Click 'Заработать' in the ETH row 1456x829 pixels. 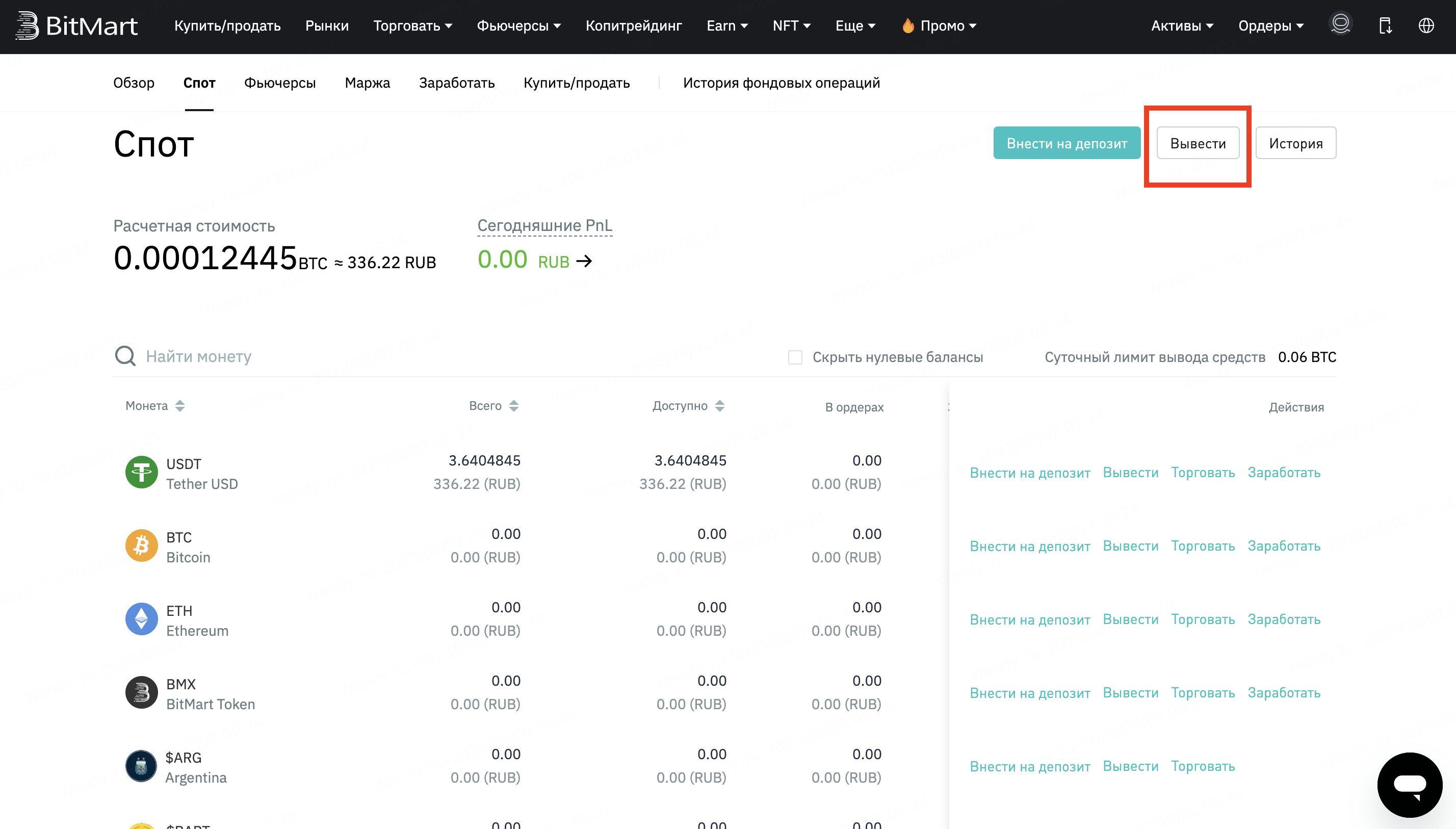(x=1284, y=619)
